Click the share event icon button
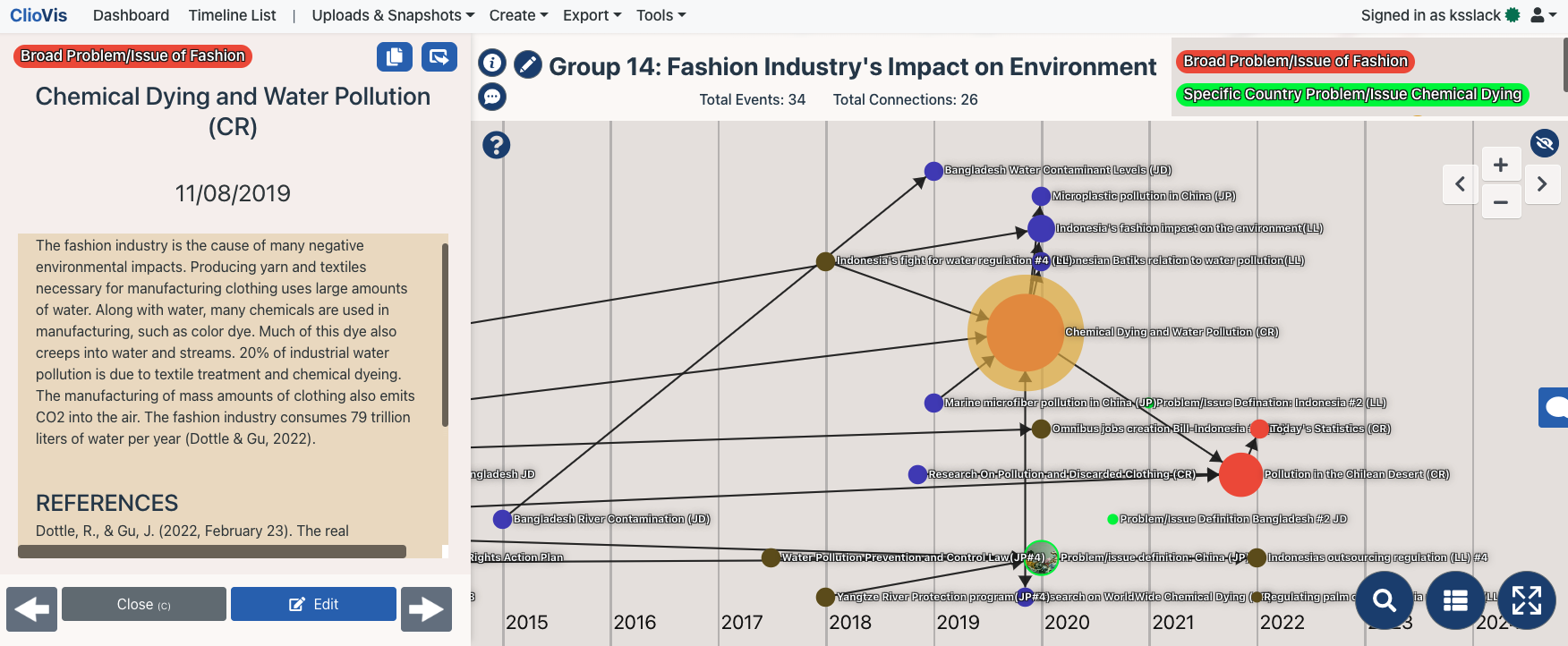 (439, 56)
